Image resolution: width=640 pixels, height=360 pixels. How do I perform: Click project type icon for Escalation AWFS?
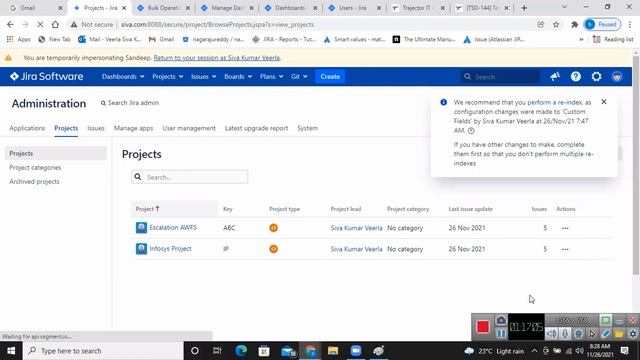(273, 228)
